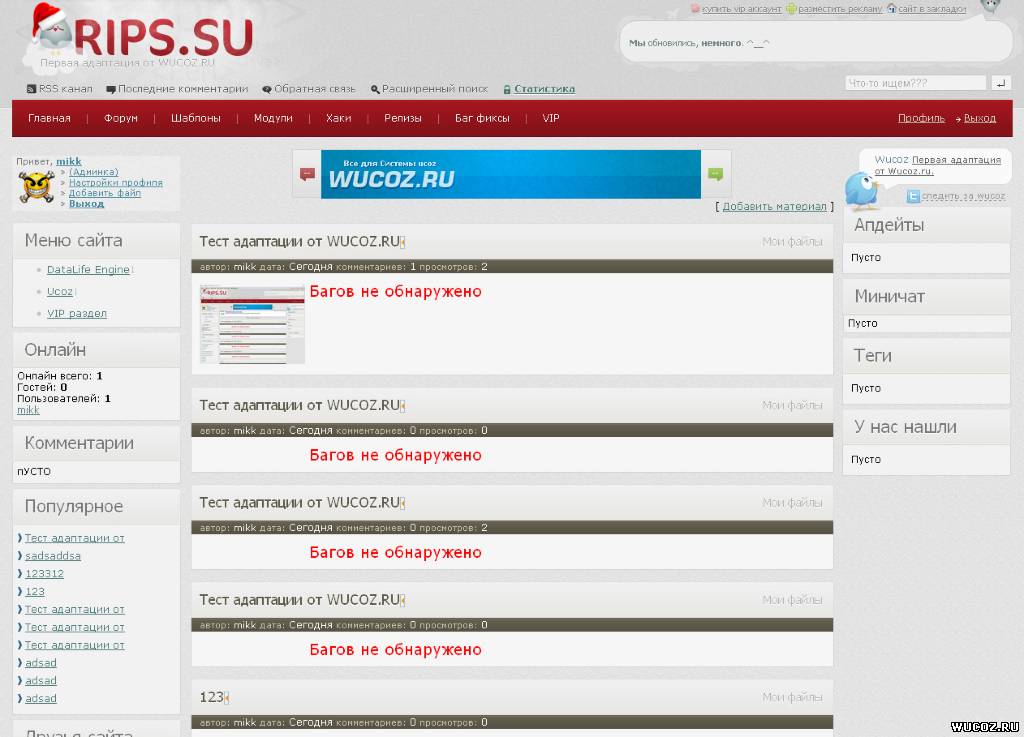
Task: Open DataLife Engine in Меню сайта
Action: click(x=88, y=270)
